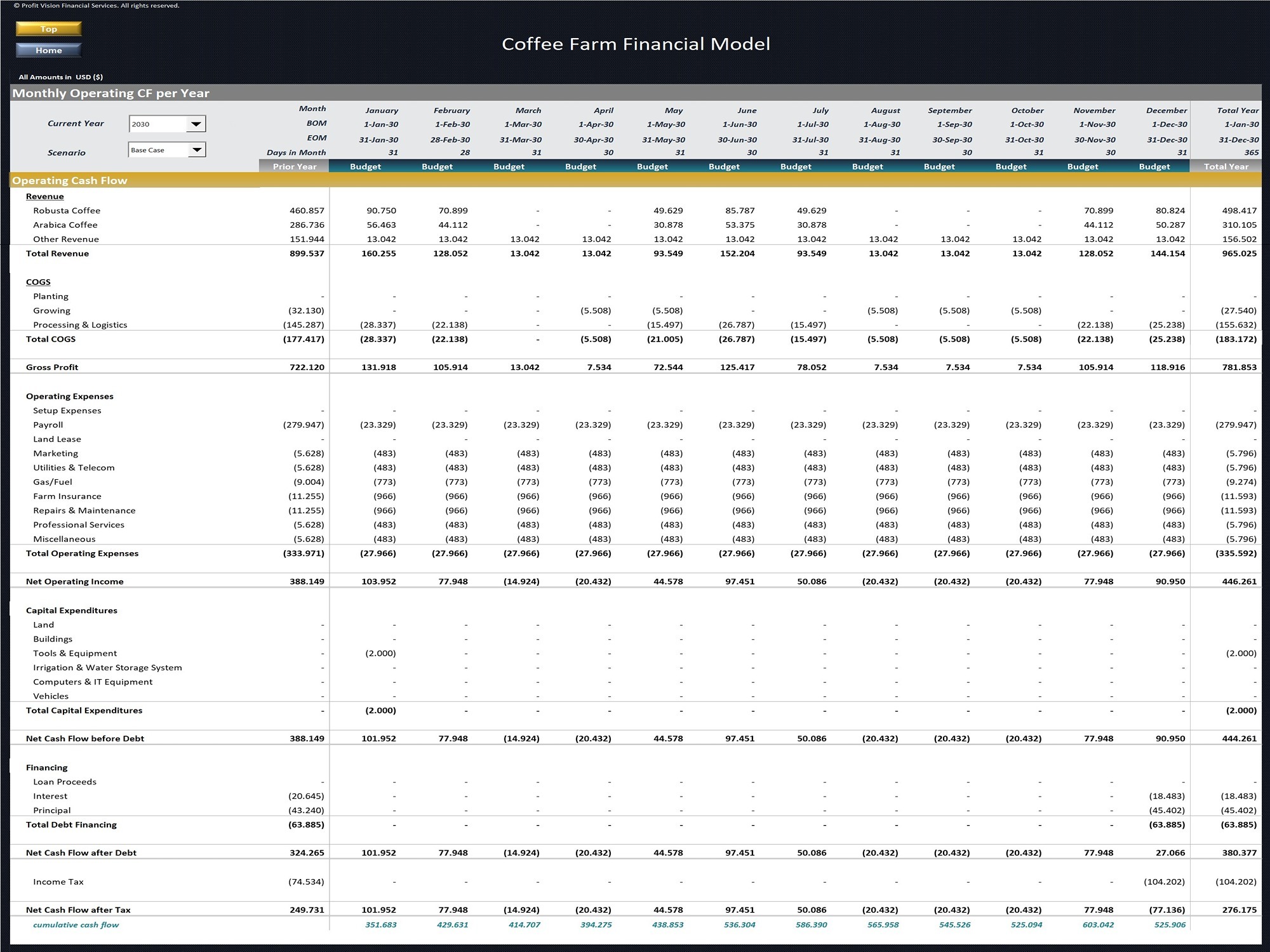1270x952 pixels.
Task: Select the Vehicles row label
Action: [51, 696]
